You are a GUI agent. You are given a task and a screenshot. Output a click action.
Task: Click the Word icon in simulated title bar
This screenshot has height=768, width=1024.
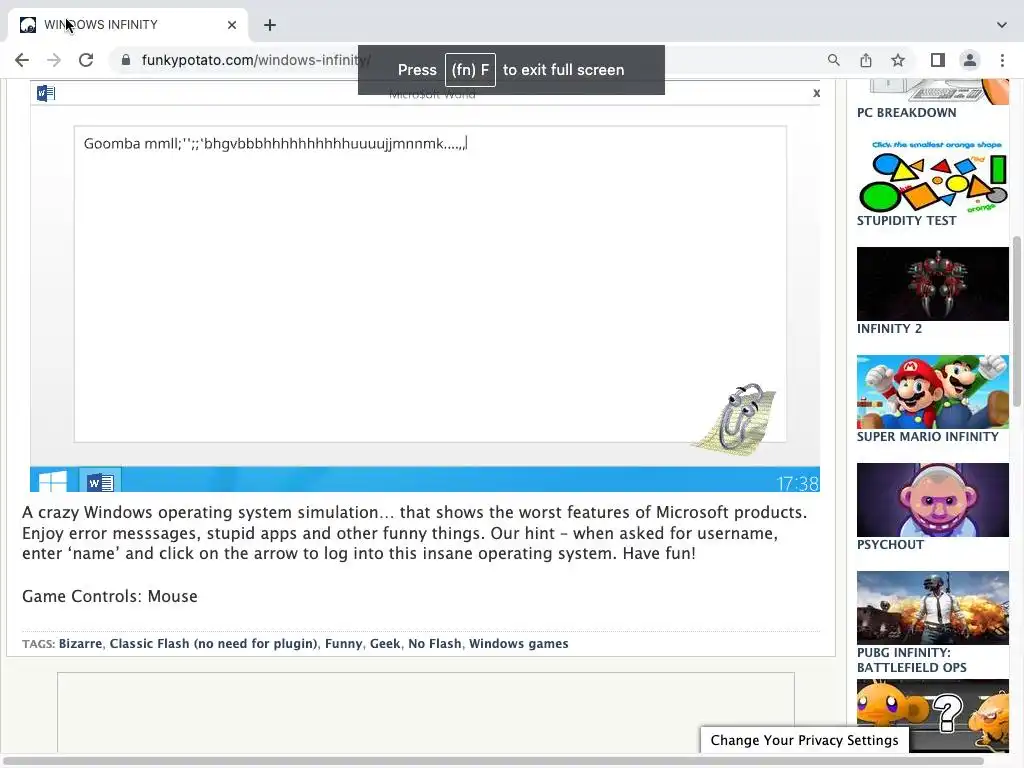pyautogui.click(x=46, y=93)
